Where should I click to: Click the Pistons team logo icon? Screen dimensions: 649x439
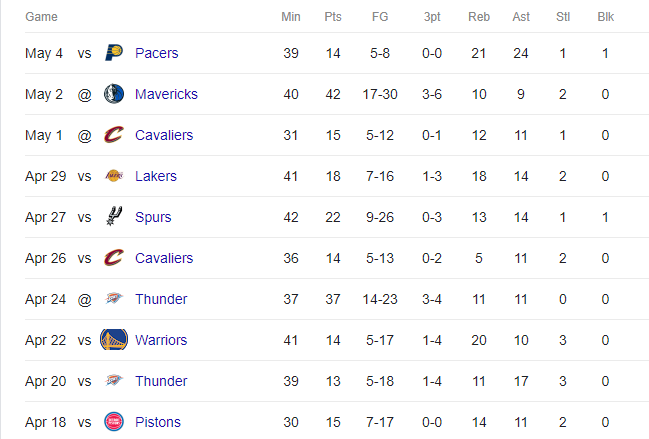[x=114, y=422]
